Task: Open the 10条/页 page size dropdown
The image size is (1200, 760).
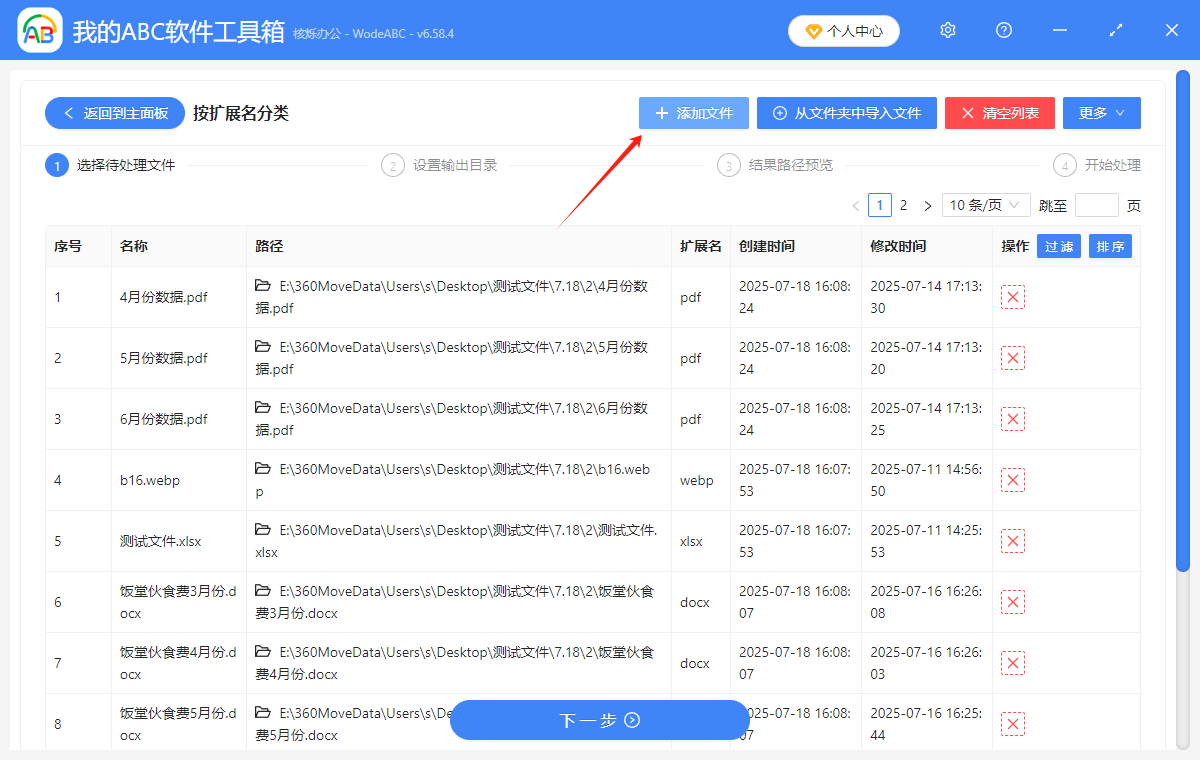Action: [x=986, y=204]
